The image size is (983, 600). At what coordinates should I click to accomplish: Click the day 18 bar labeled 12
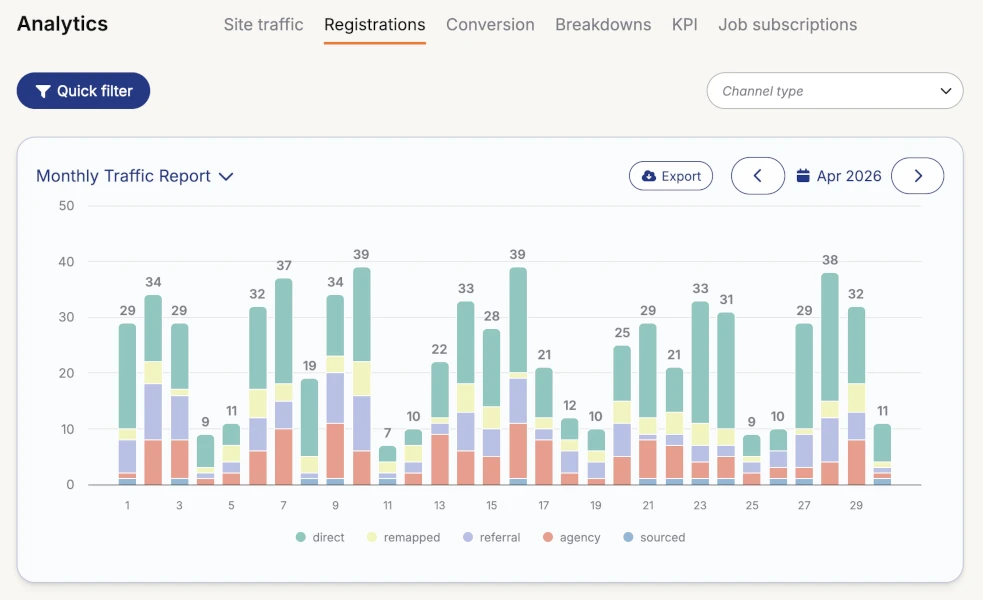click(x=570, y=451)
